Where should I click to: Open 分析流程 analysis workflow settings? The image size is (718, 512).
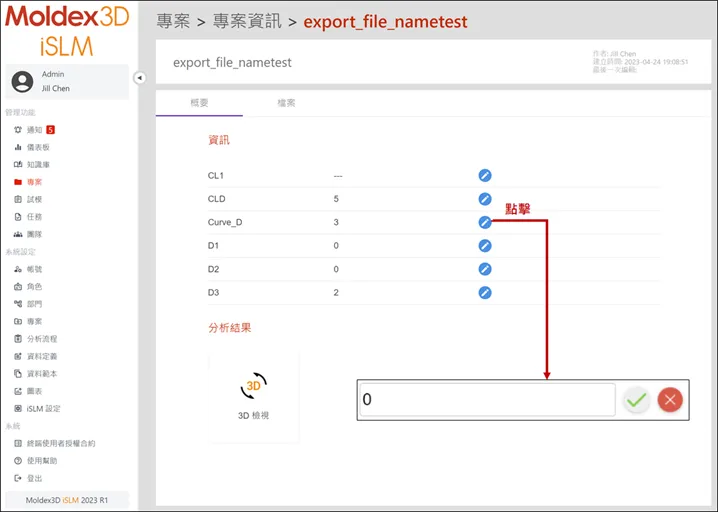click(36, 339)
